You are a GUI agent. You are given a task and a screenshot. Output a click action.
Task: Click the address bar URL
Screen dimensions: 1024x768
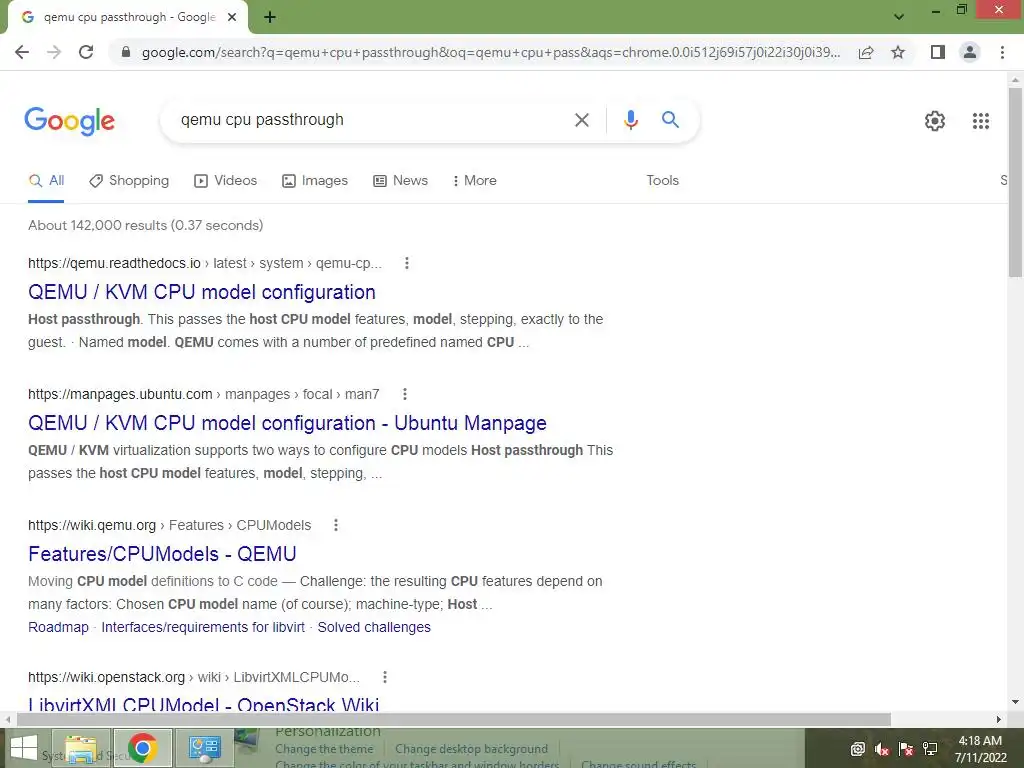(491, 52)
